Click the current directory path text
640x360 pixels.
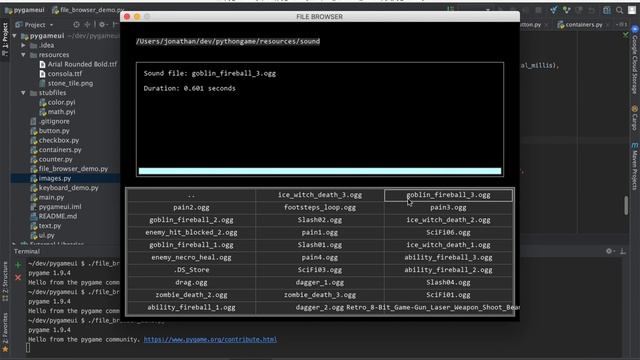(x=228, y=41)
